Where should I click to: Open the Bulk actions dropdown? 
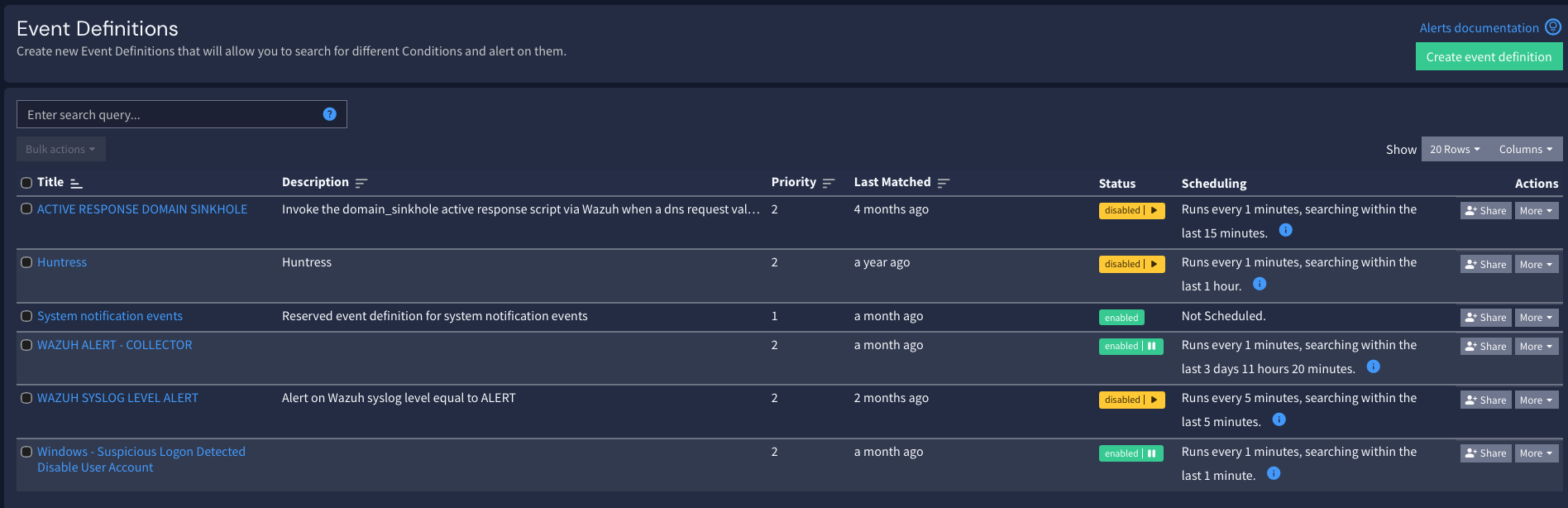(60, 148)
